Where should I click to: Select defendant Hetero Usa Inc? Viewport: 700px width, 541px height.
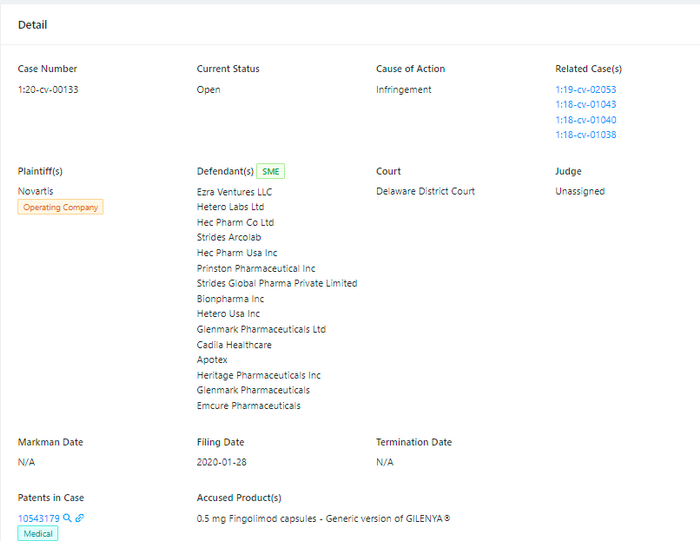[x=228, y=313]
